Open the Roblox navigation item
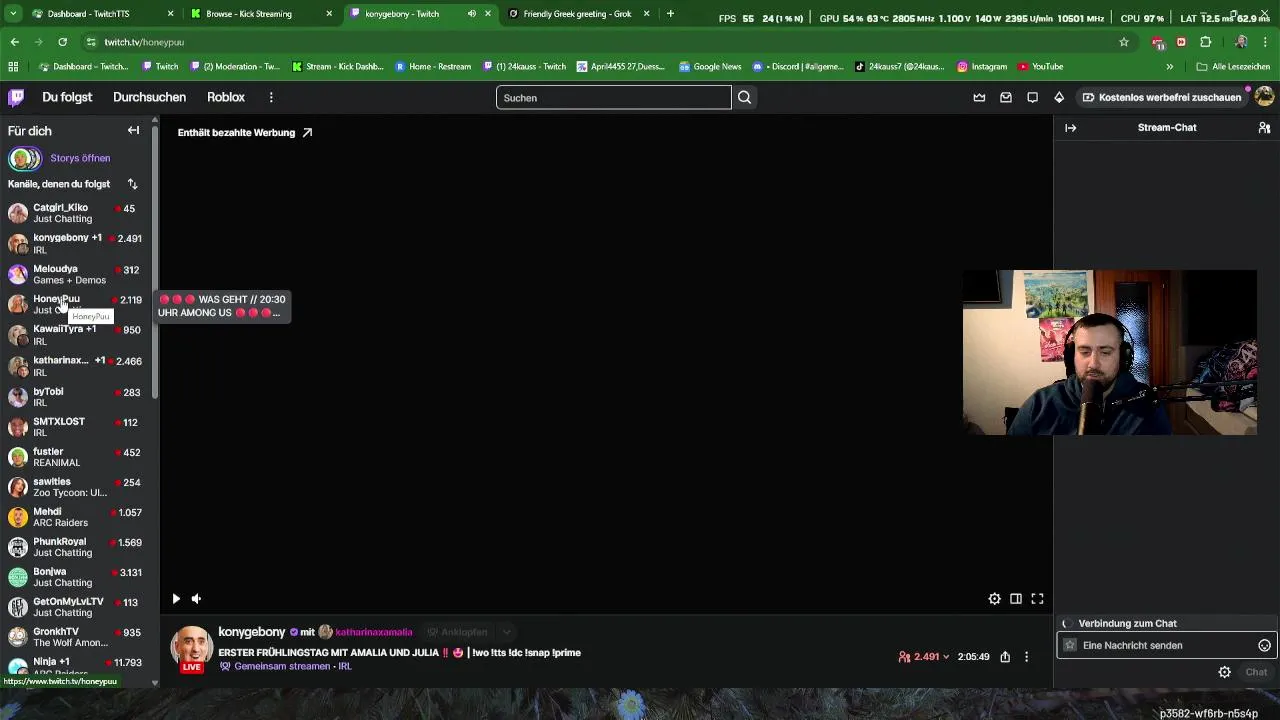Screen dimensions: 1280x720 (x=226, y=97)
